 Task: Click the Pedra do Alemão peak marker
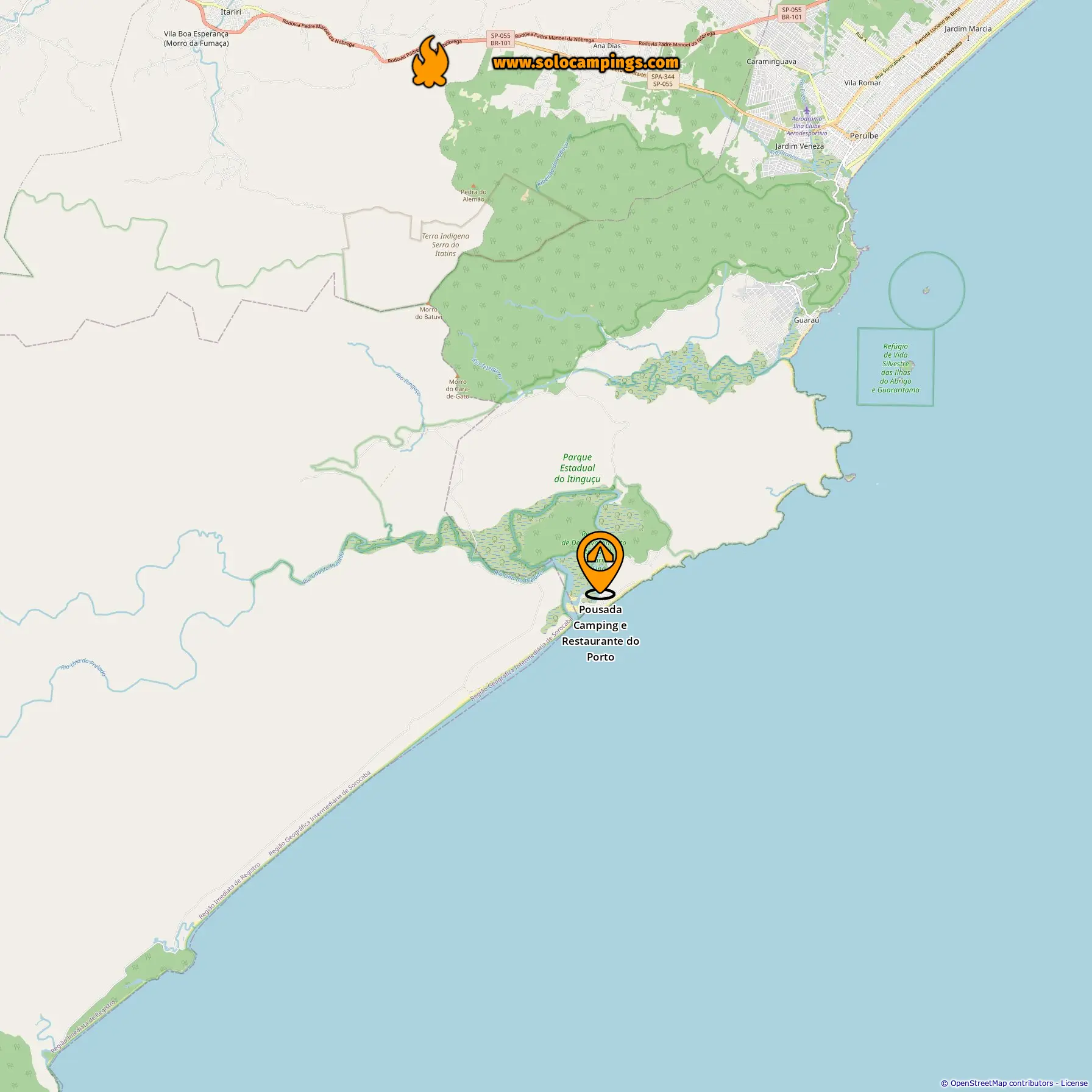click(473, 186)
